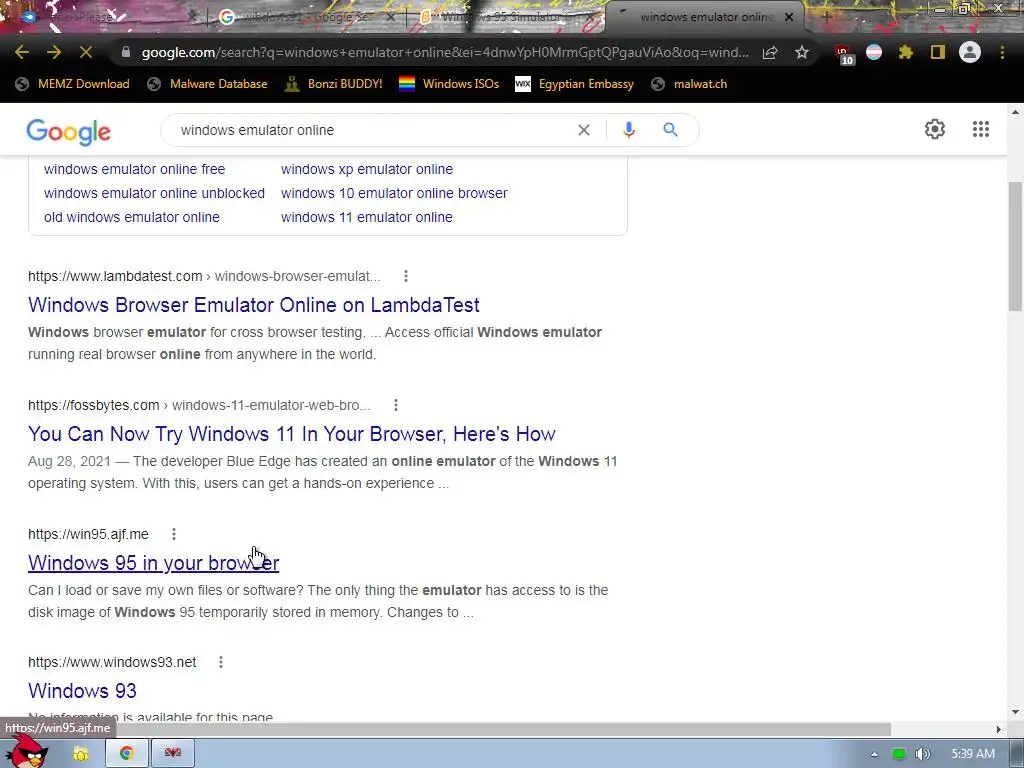Open the Egyptian Embassy bookmark
This screenshot has width=1024, height=768.
(575, 84)
